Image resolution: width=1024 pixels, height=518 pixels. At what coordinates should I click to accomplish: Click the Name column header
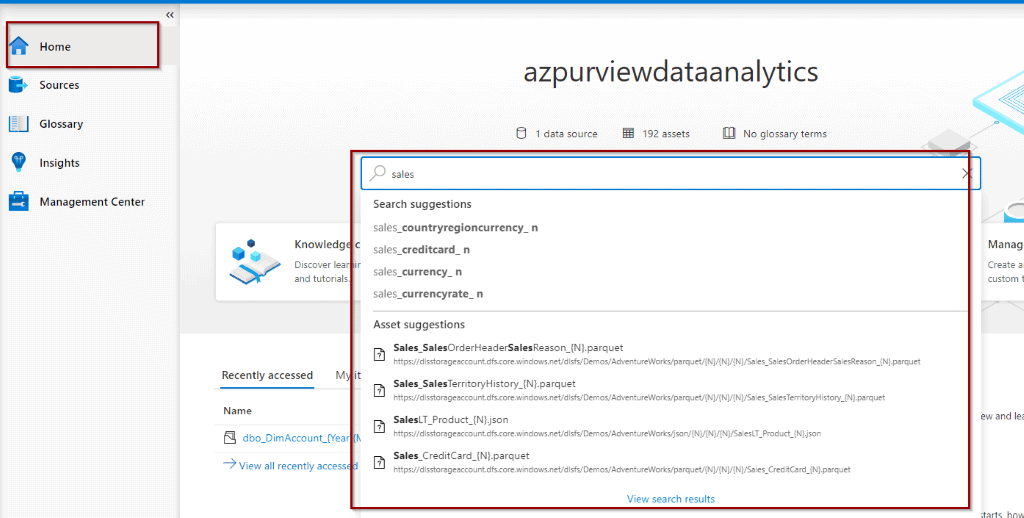click(x=237, y=411)
